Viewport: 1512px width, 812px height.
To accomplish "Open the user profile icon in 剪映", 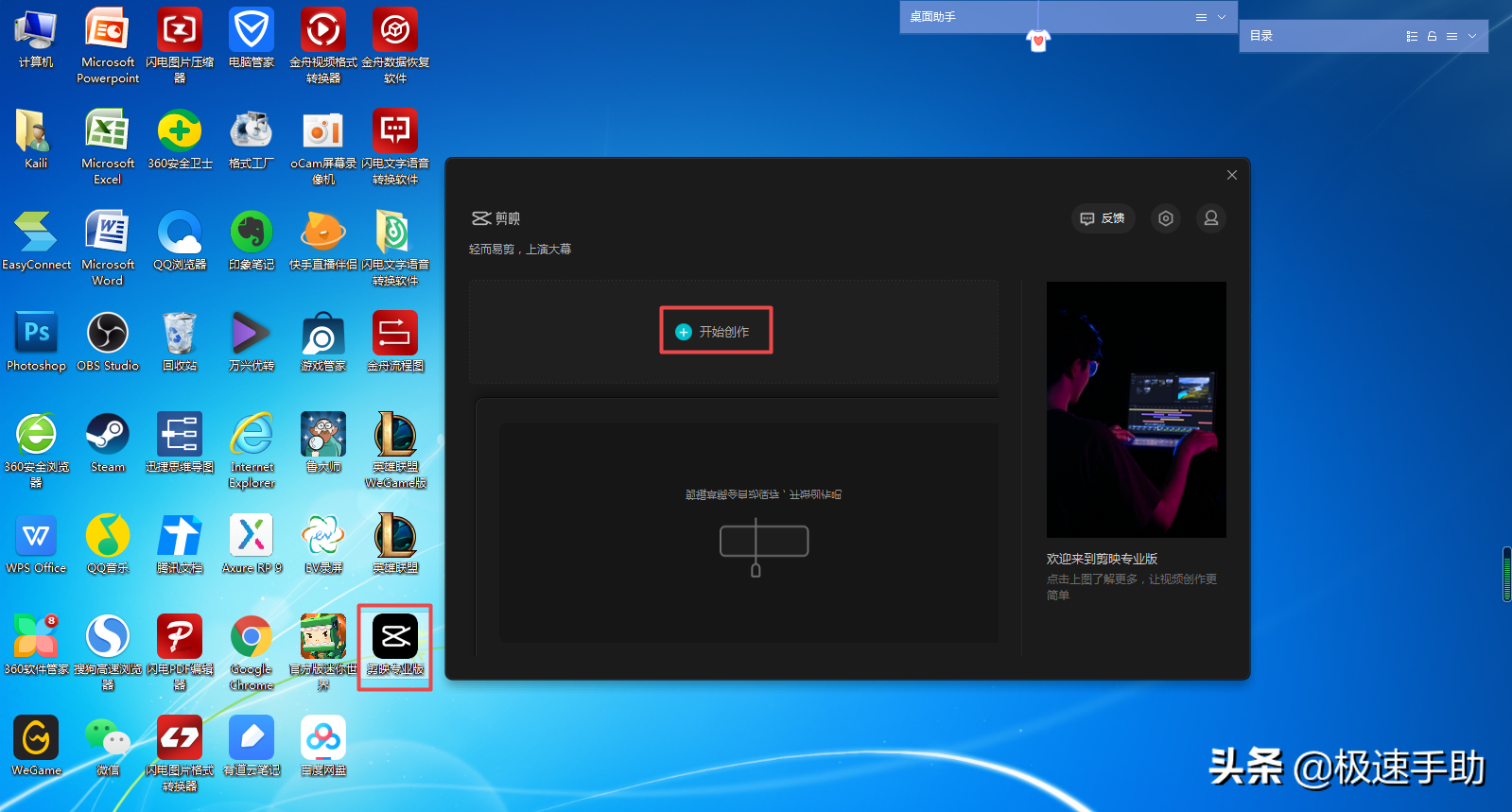I will tap(1211, 218).
